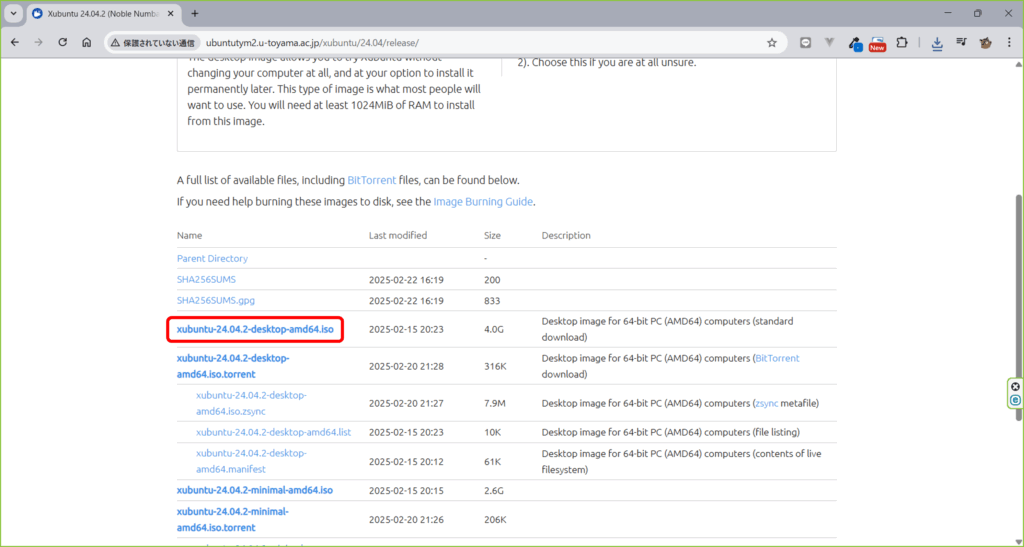Click the 4.0G size value

tap(494, 330)
